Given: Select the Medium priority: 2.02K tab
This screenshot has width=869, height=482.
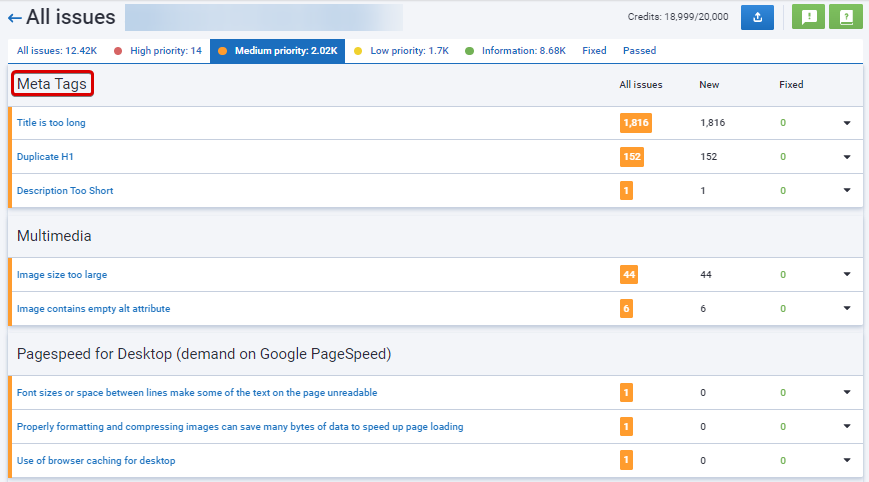Looking at the screenshot, I should point(277,50).
